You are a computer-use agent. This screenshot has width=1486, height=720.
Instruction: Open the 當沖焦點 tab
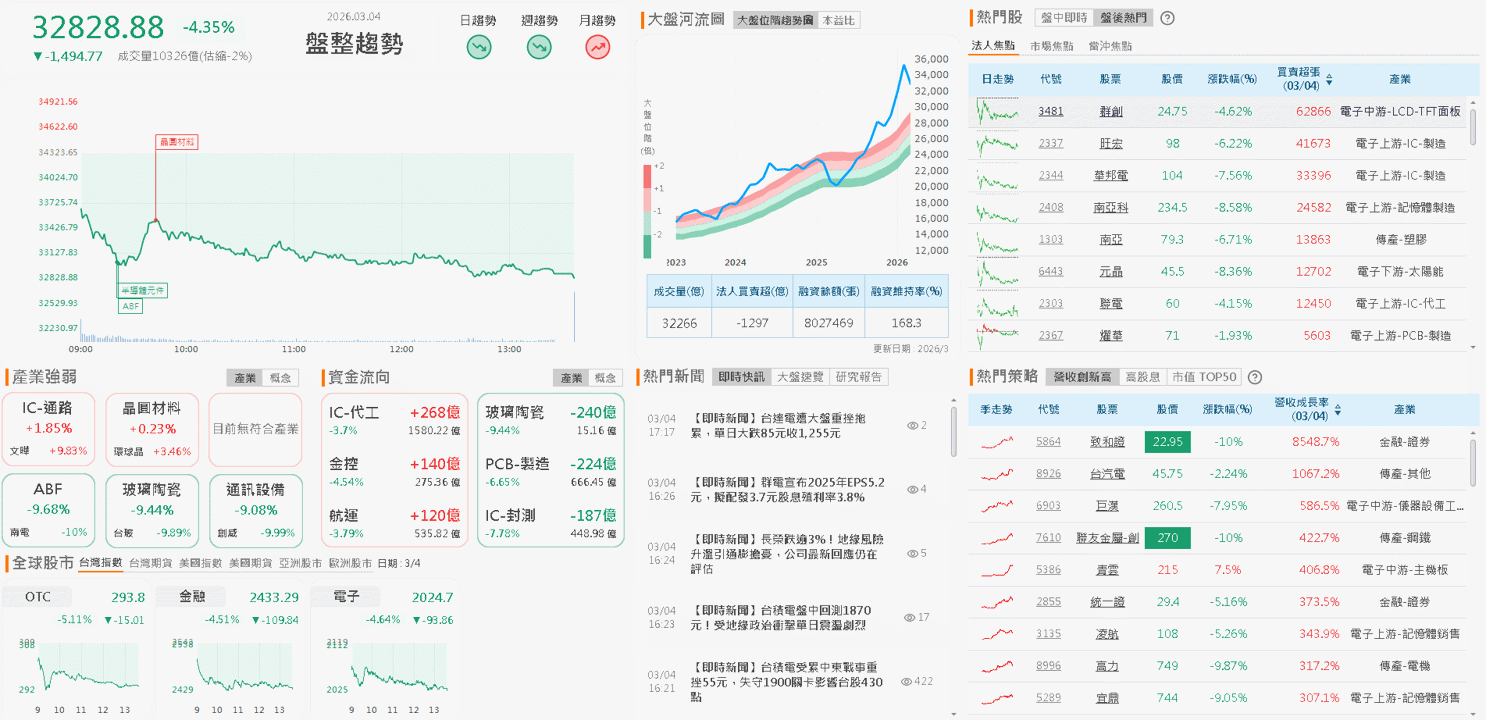(1110, 46)
